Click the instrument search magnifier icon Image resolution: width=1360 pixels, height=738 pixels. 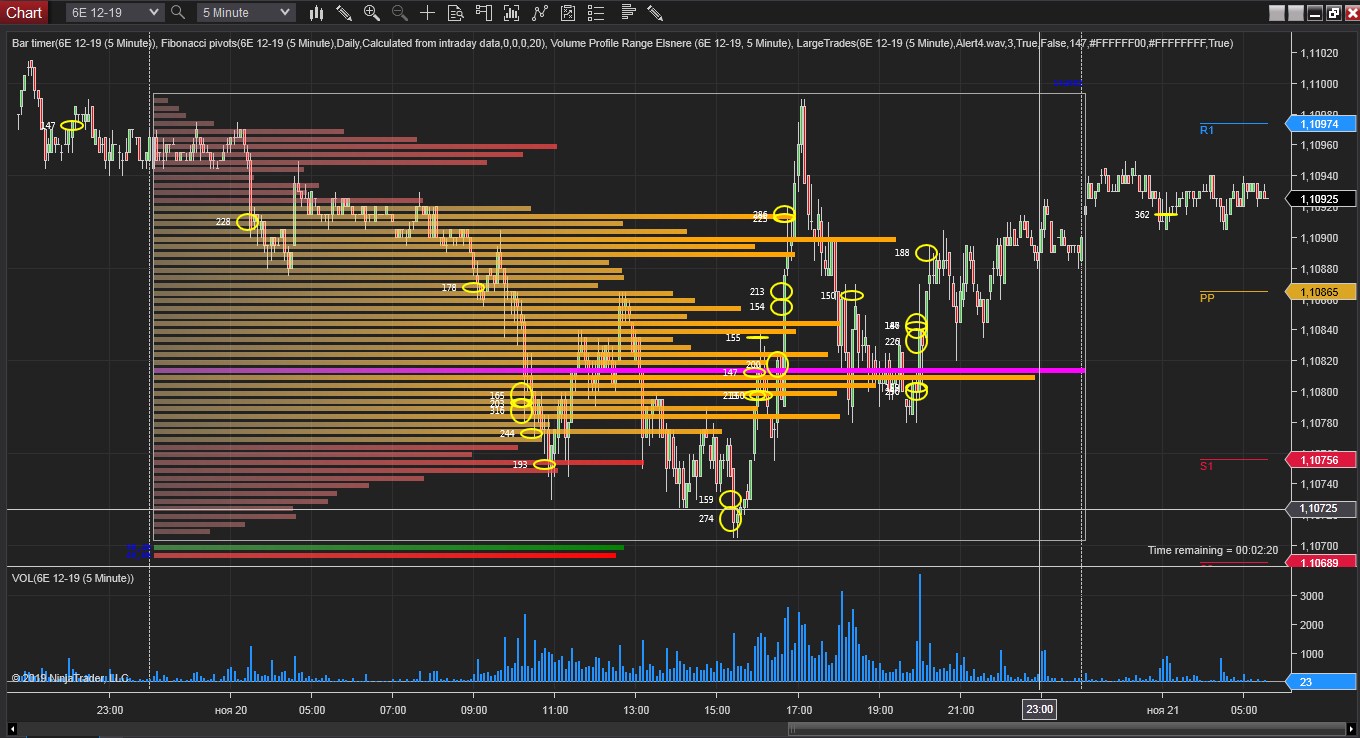pos(178,12)
